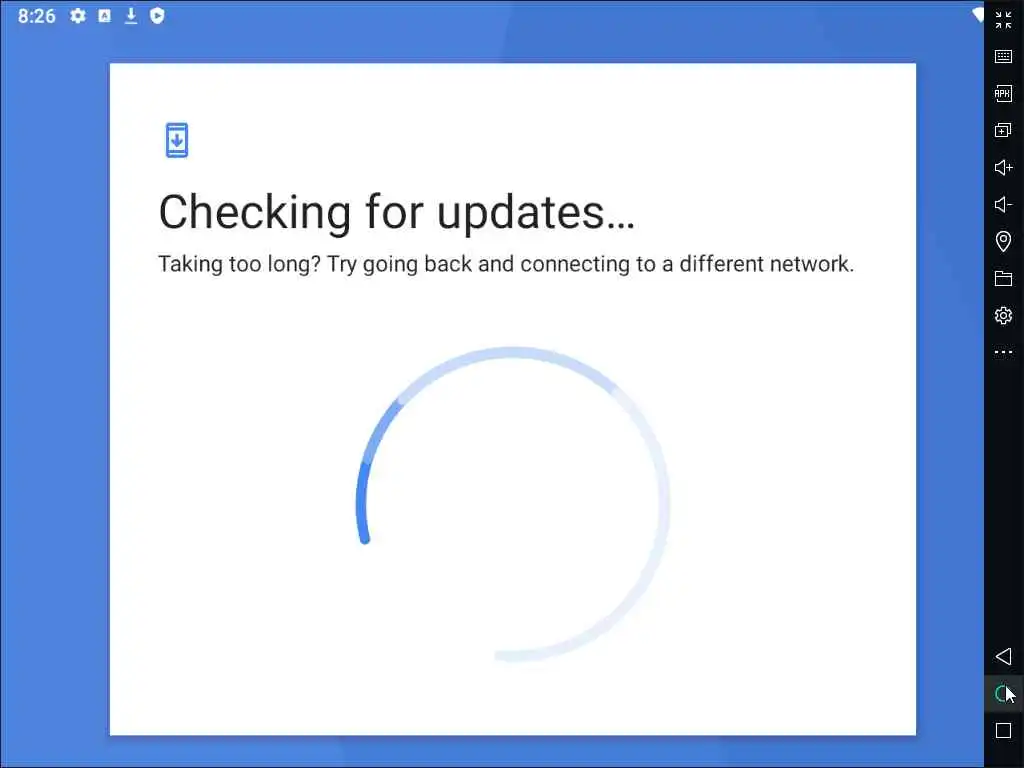Click settings gear in status bar
The height and width of the screenshot is (768, 1024).
tap(78, 16)
